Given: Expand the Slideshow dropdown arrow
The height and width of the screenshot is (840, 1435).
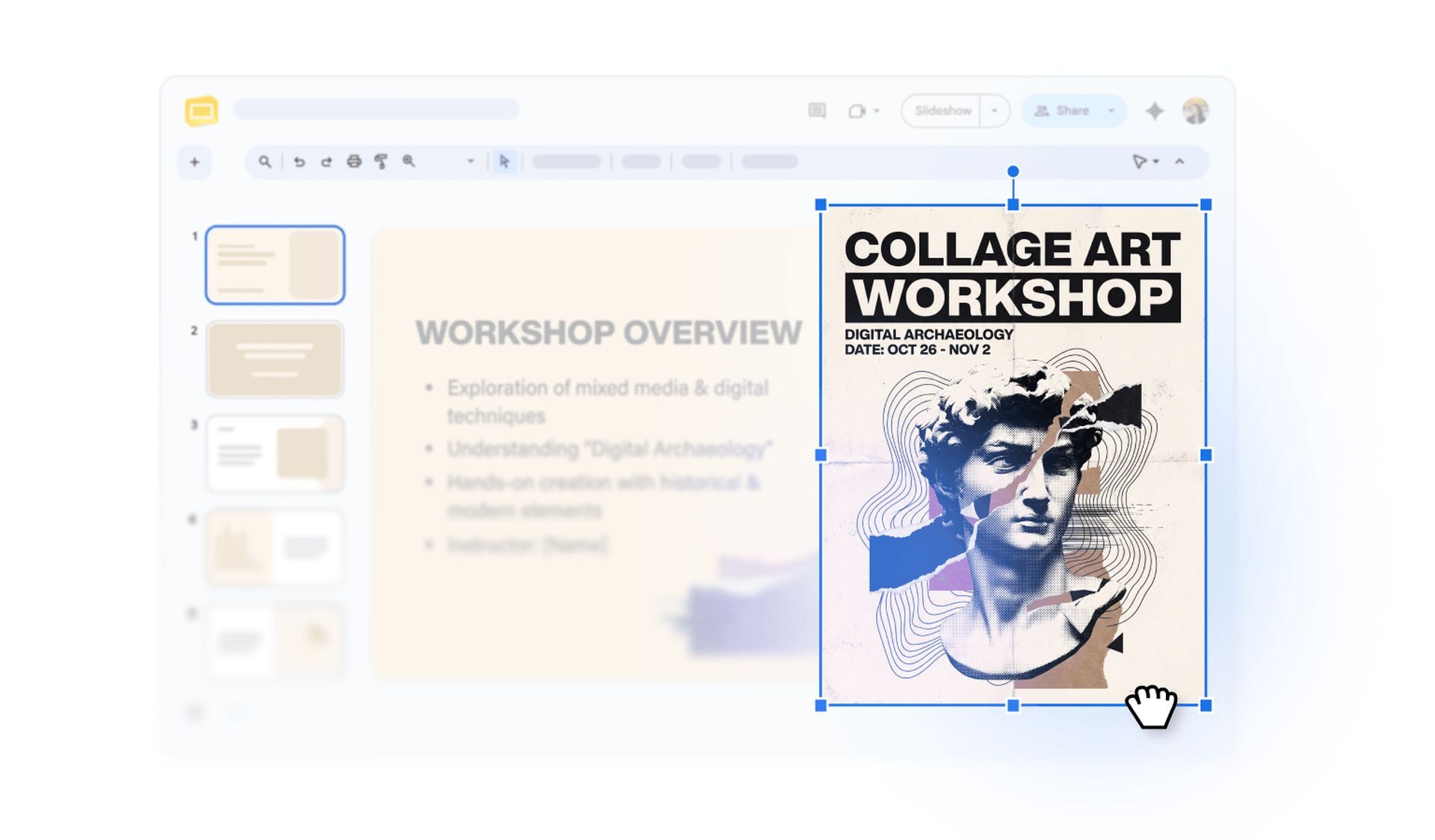Looking at the screenshot, I should coord(995,111).
